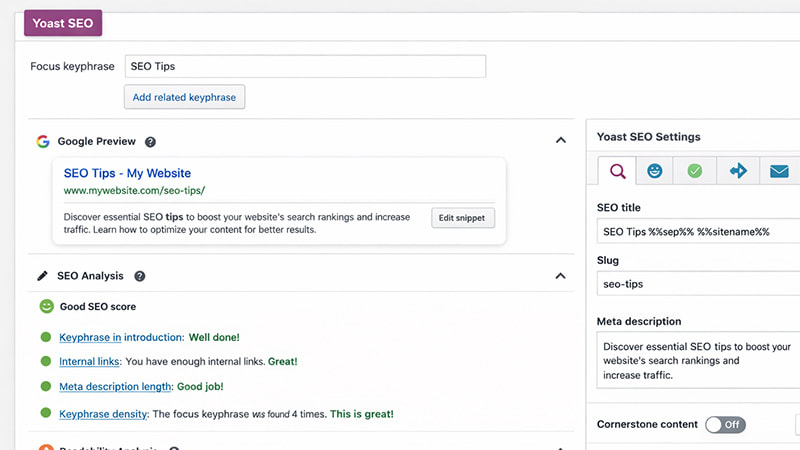Click into the SEO title input field
The image size is (800, 450).
[698, 232]
